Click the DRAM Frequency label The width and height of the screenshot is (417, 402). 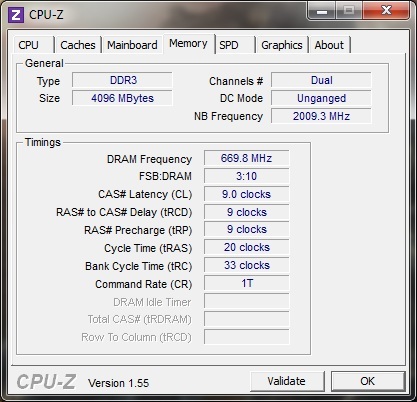[x=149, y=159]
